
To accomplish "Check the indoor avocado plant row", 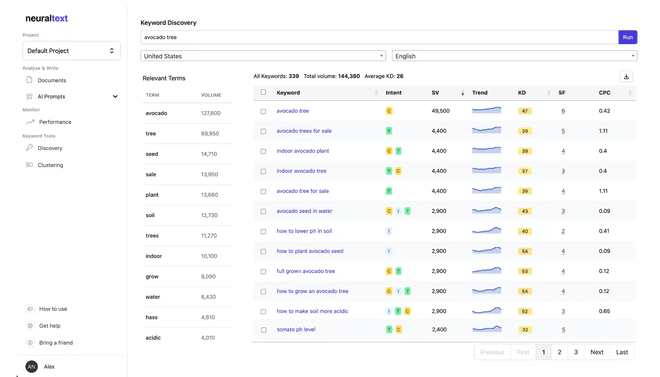I will (x=263, y=151).
